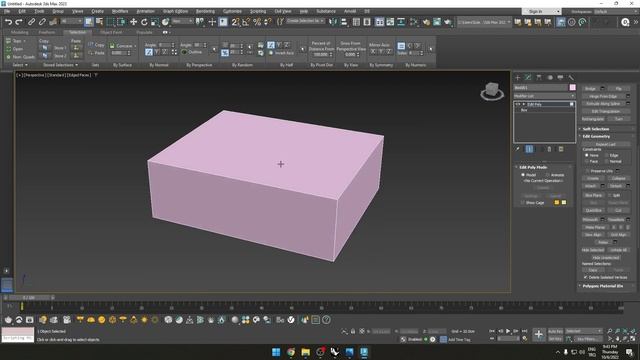This screenshot has height=360, width=640.
Task: Open the Utilities wrench panel tab
Action: [571, 77]
